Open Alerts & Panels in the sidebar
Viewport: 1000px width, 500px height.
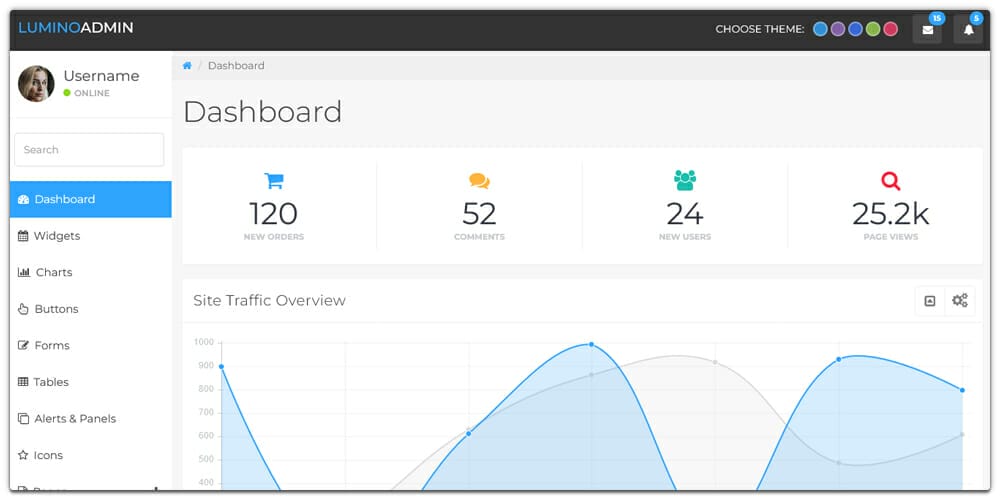91,418
